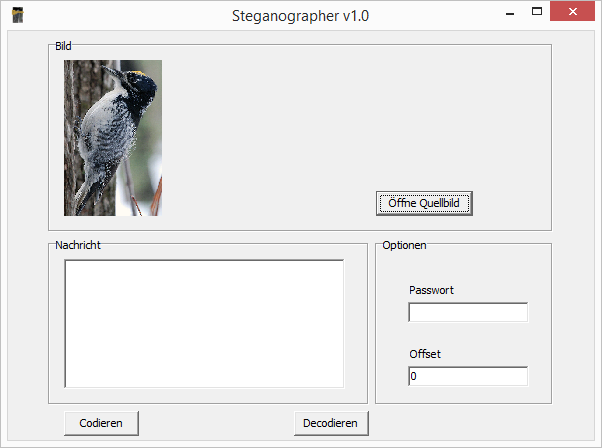This screenshot has width=602, height=448.
Task: Click the Steganographer v1.0 title text
Action: pyautogui.click(x=300, y=16)
